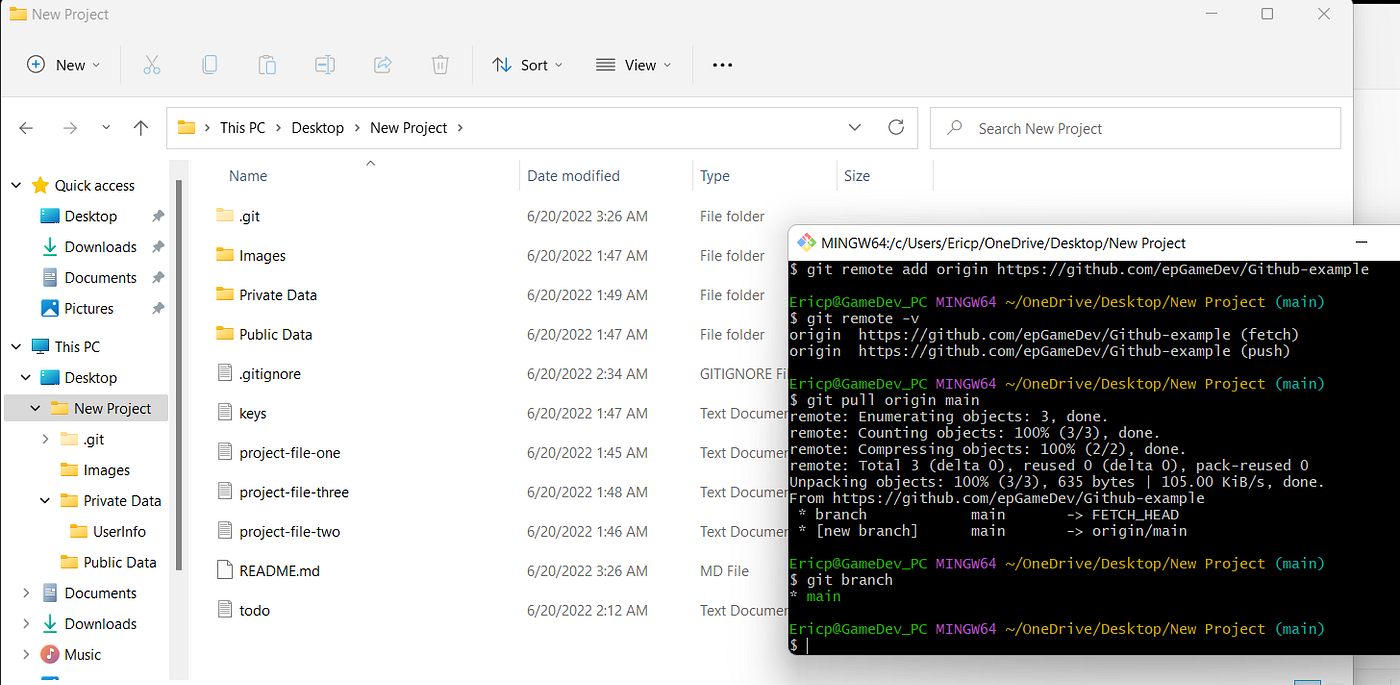
Task: Unpin Downloads from Quick access
Action: click(x=157, y=246)
